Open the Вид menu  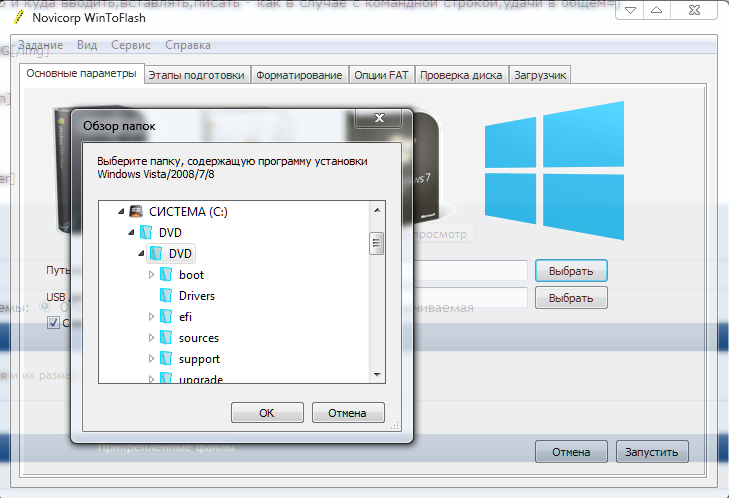point(87,45)
